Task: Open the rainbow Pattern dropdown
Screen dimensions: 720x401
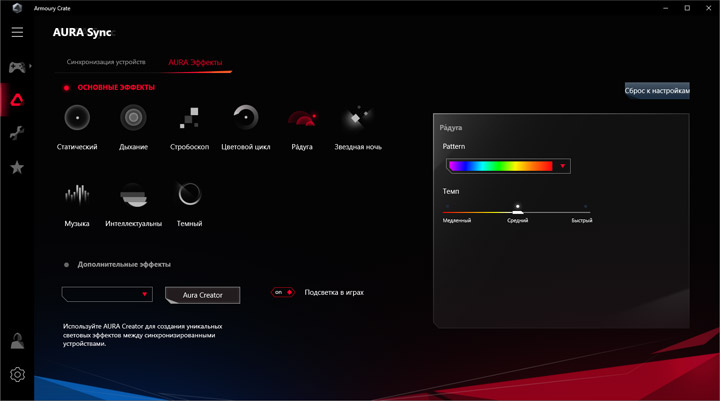Action: pyautogui.click(x=562, y=166)
